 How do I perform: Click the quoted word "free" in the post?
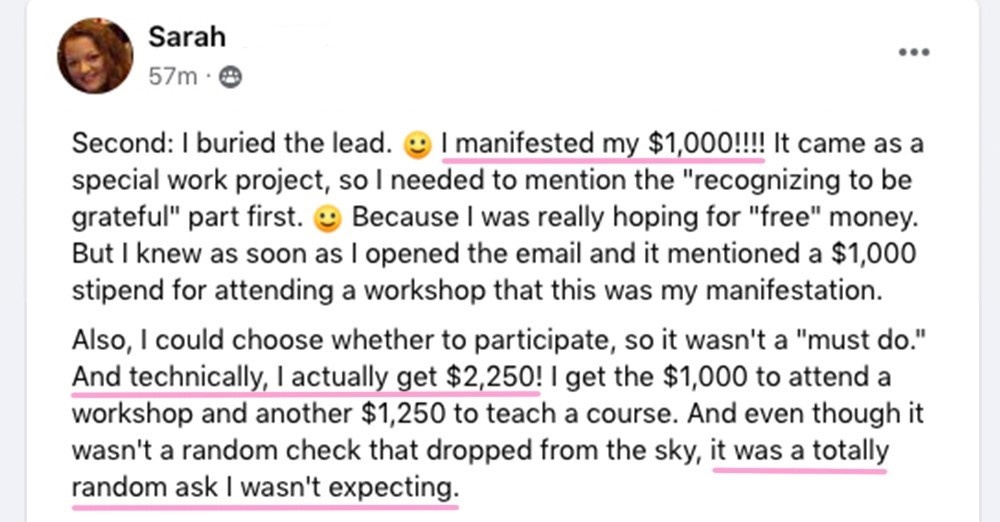point(786,217)
